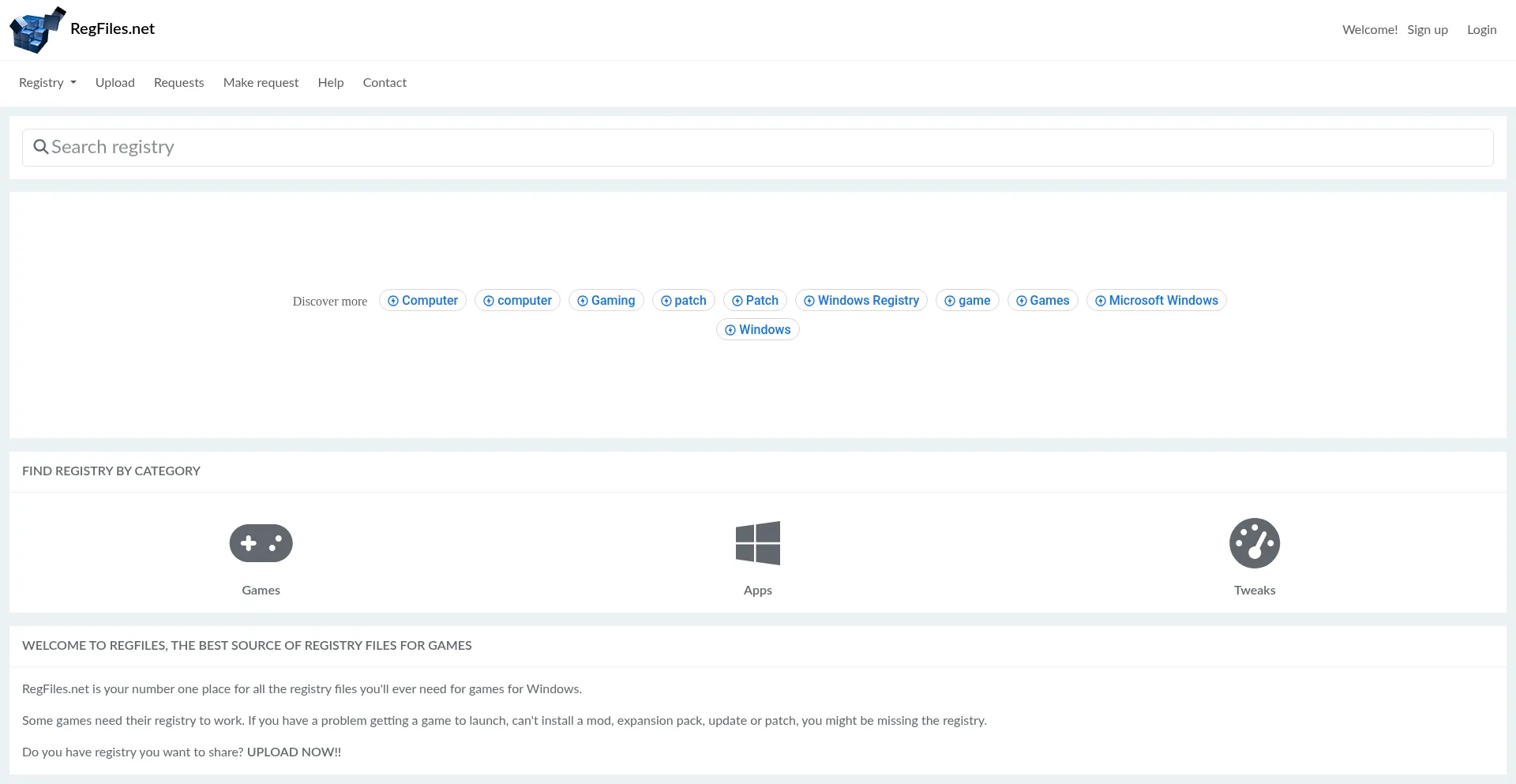
Task: Click the Login link
Action: 1481,30
